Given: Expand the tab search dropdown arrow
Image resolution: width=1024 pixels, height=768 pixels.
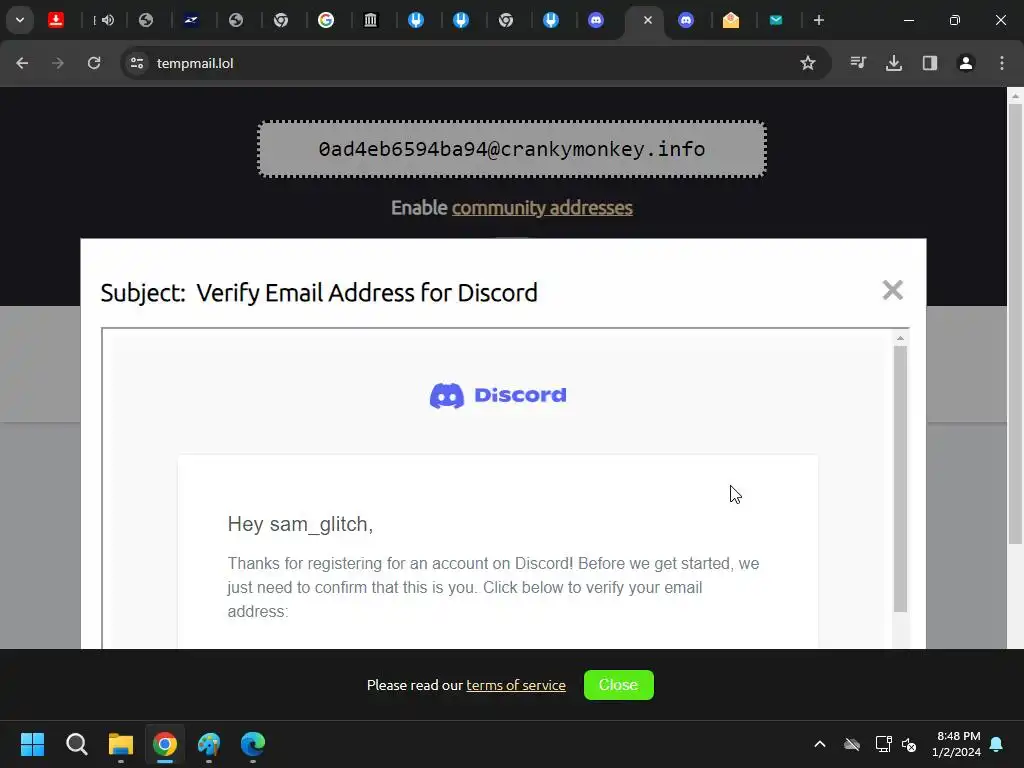Looking at the screenshot, I should click(20, 20).
